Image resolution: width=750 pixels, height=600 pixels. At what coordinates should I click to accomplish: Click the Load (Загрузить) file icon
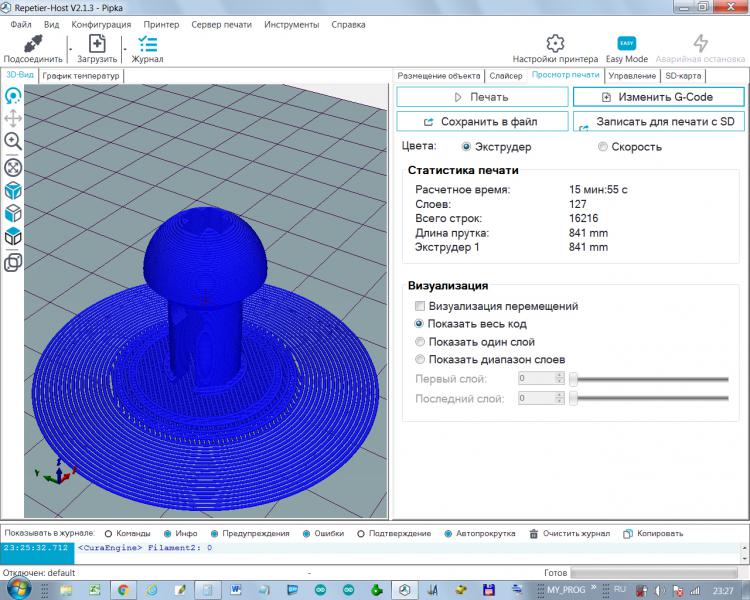coord(97,44)
